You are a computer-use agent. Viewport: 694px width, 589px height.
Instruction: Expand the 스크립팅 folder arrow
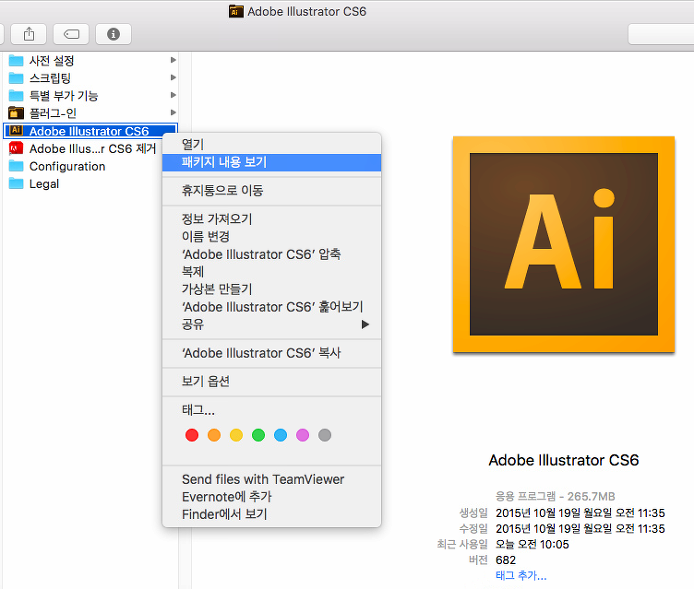click(x=173, y=78)
